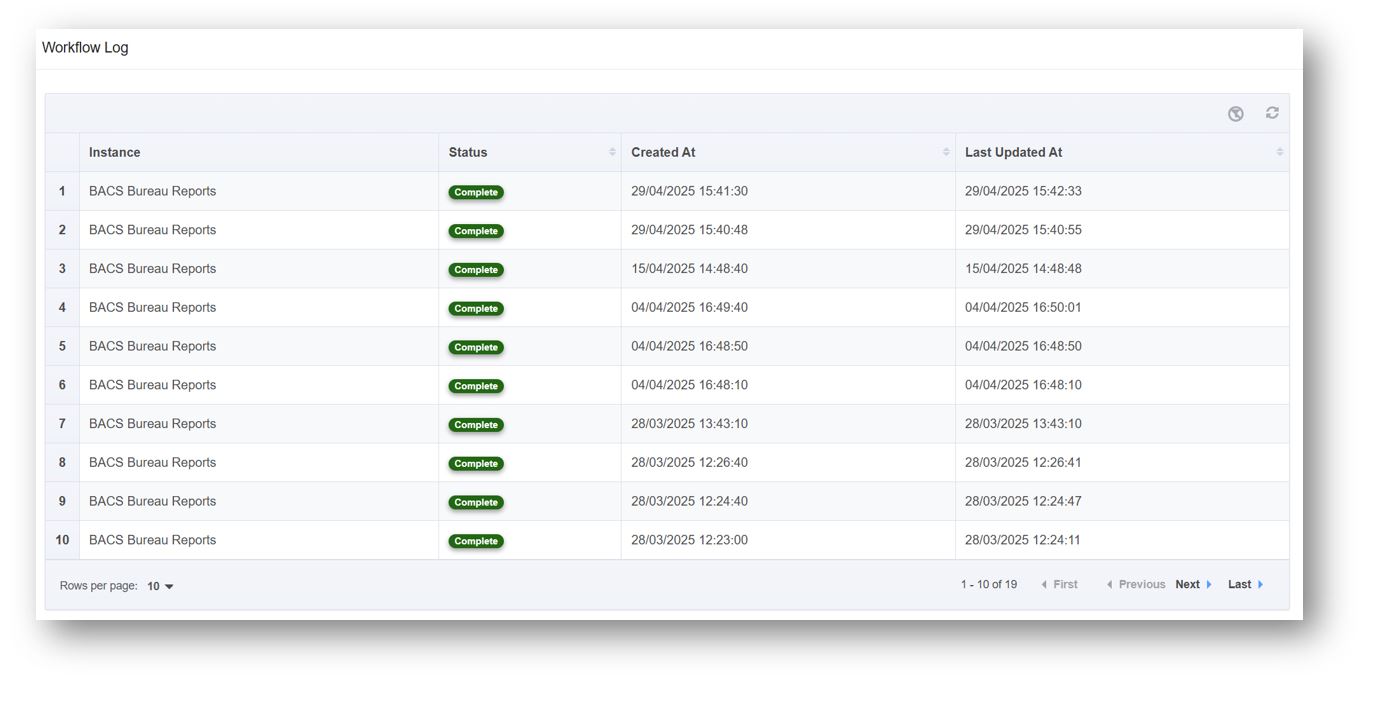Click the Workflow Log title
This screenshot has height=708, width=1393.
[x=85, y=47]
